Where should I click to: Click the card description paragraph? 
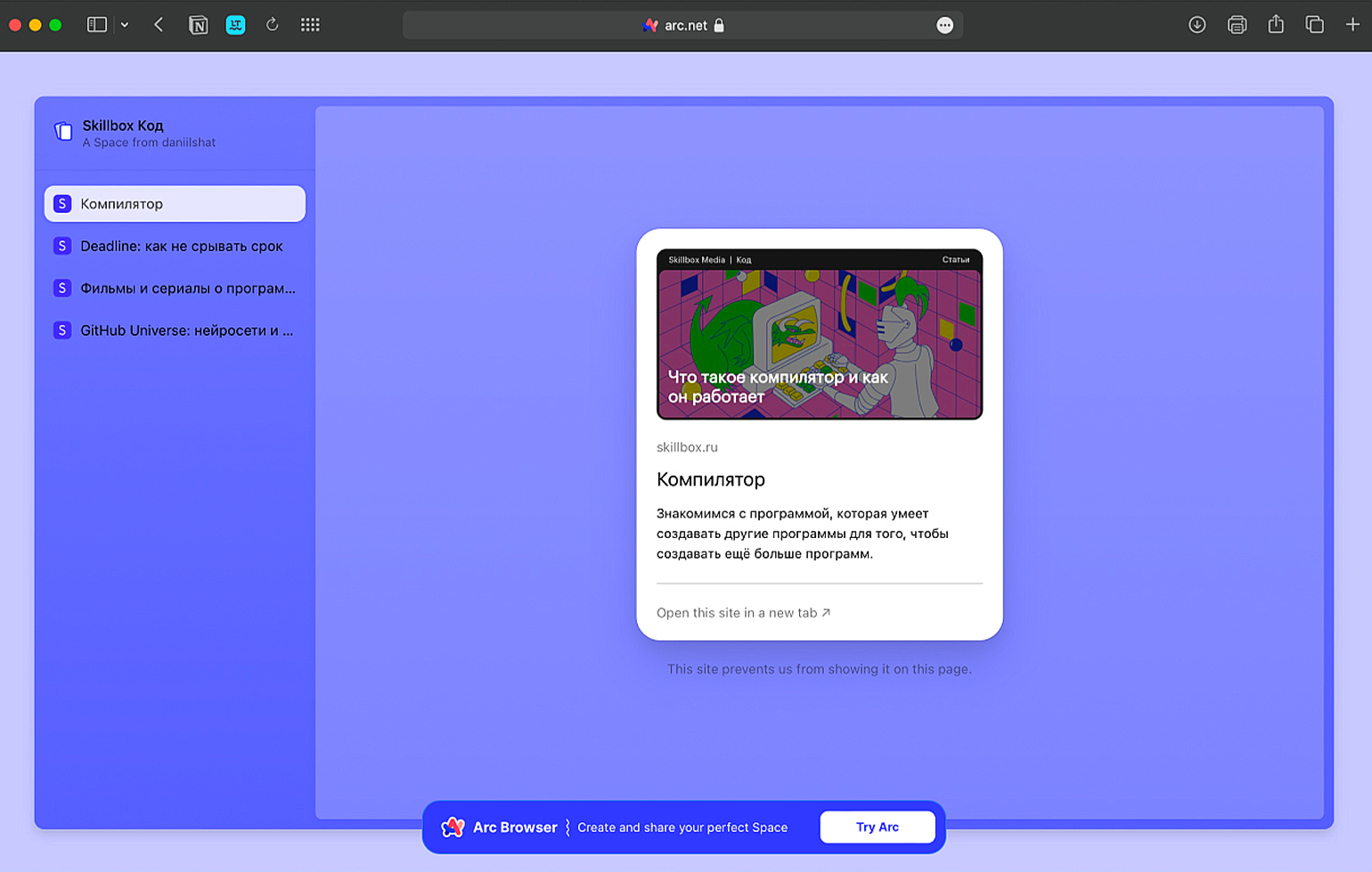(803, 534)
